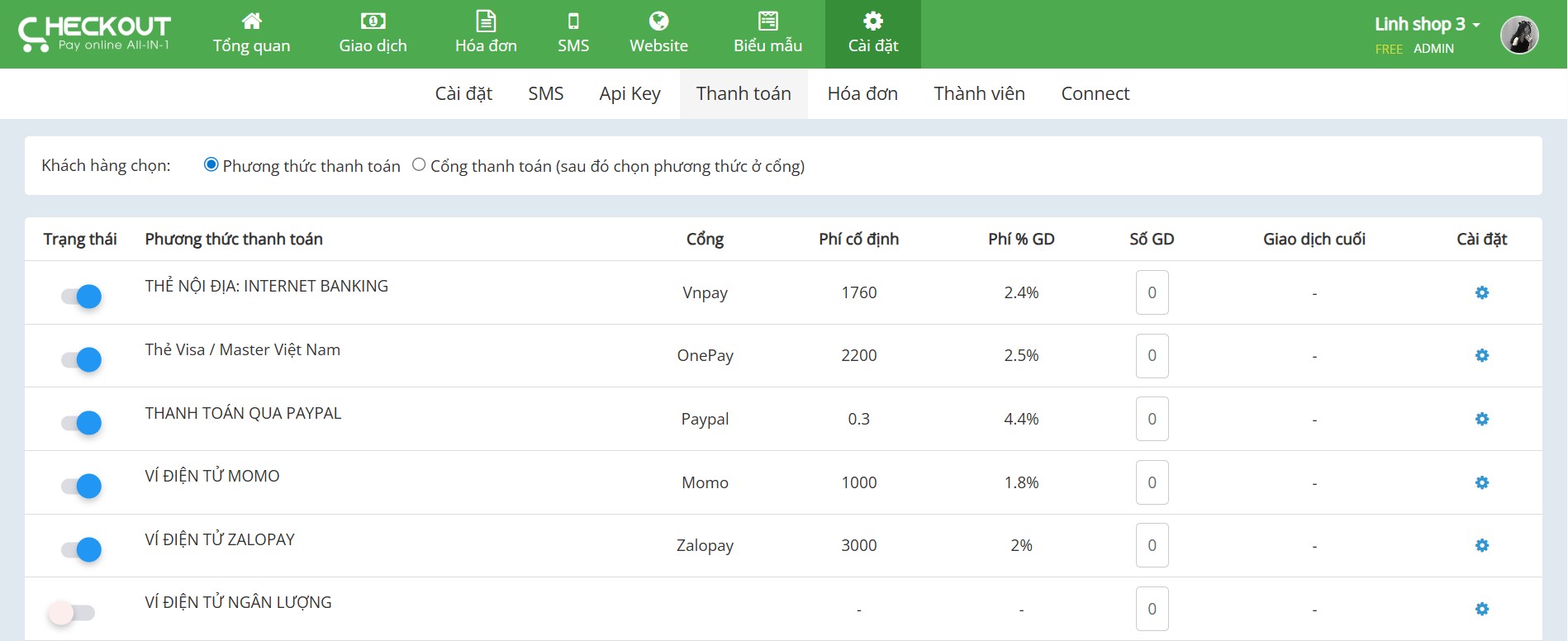This screenshot has height=641, width=1568.
Task: Click the Giao dịch cuối column header
Action: tap(1314, 239)
